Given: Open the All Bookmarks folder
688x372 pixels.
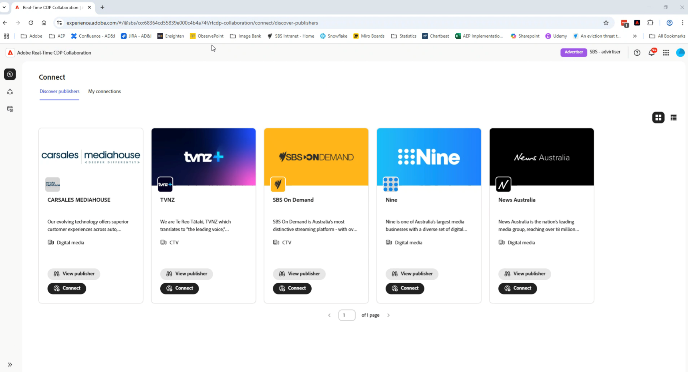Looking at the screenshot, I should tap(667, 36).
